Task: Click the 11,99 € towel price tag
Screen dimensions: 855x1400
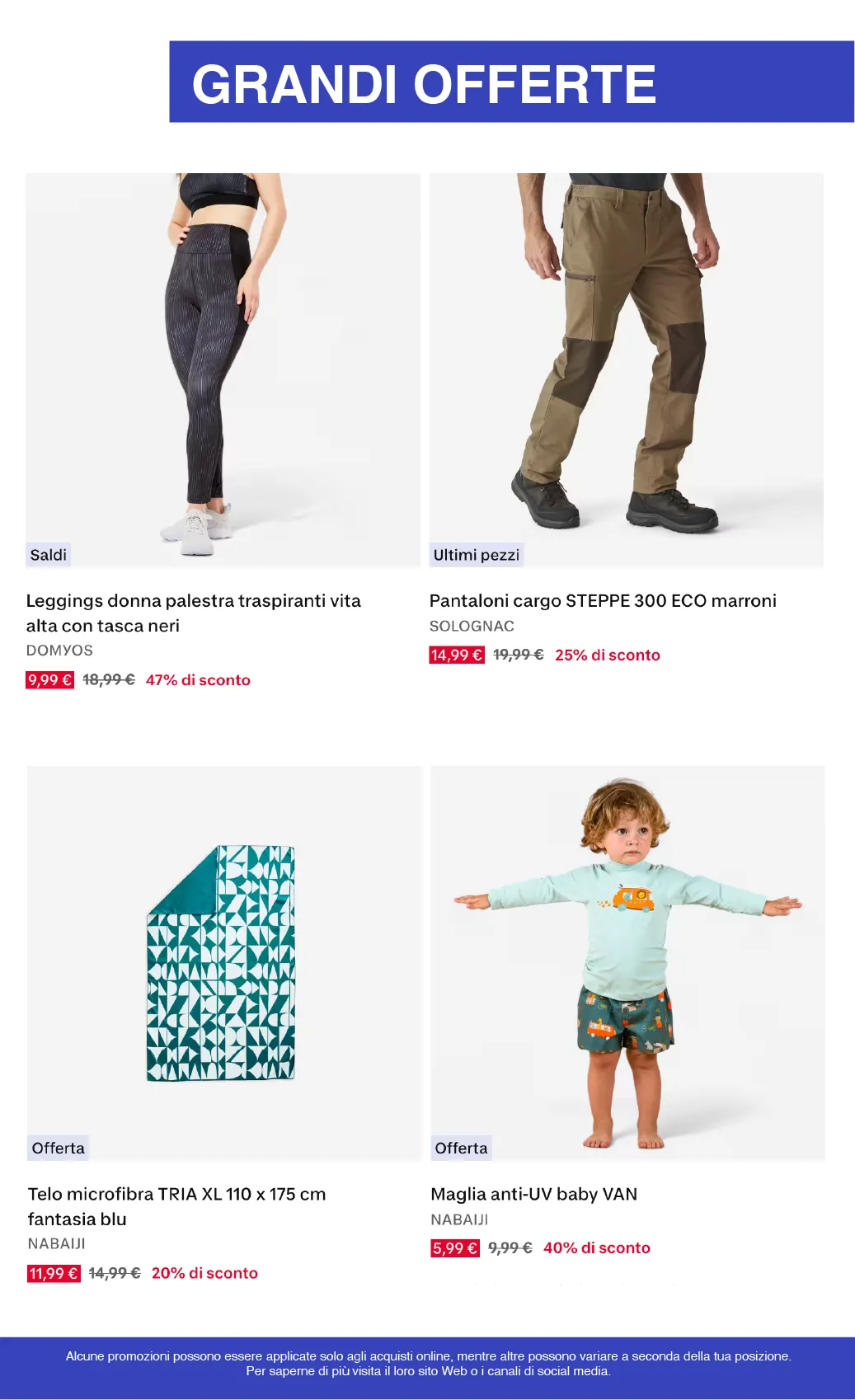Action: 54,1273
